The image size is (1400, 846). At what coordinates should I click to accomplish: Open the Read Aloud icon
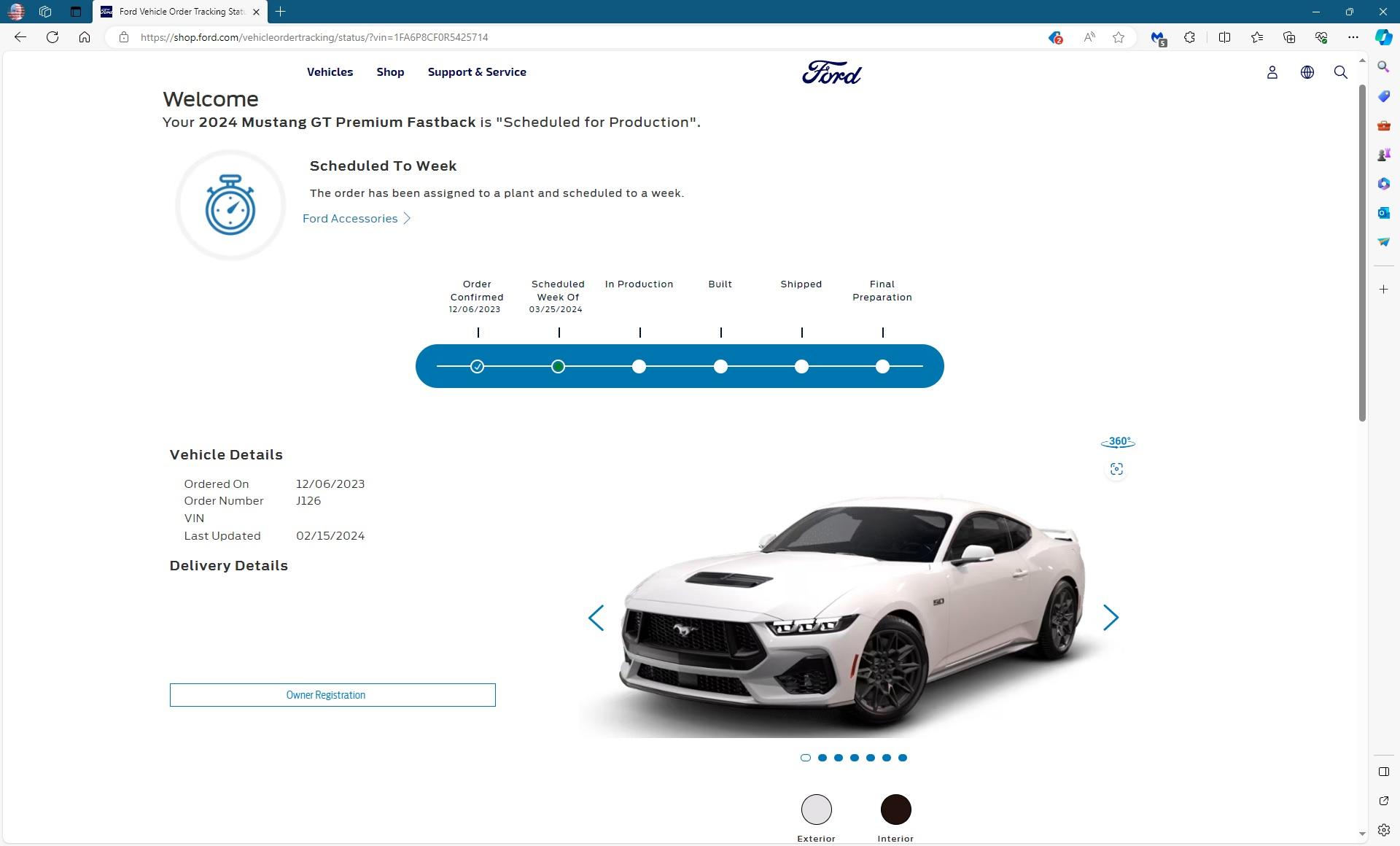coord(1089,37)
